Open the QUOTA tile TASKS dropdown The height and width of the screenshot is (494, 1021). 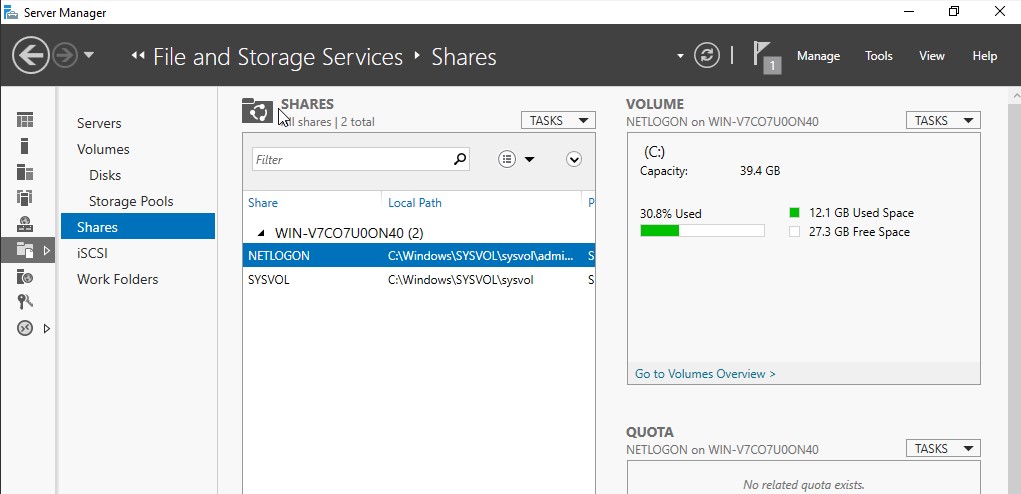(x=943, y=448)
